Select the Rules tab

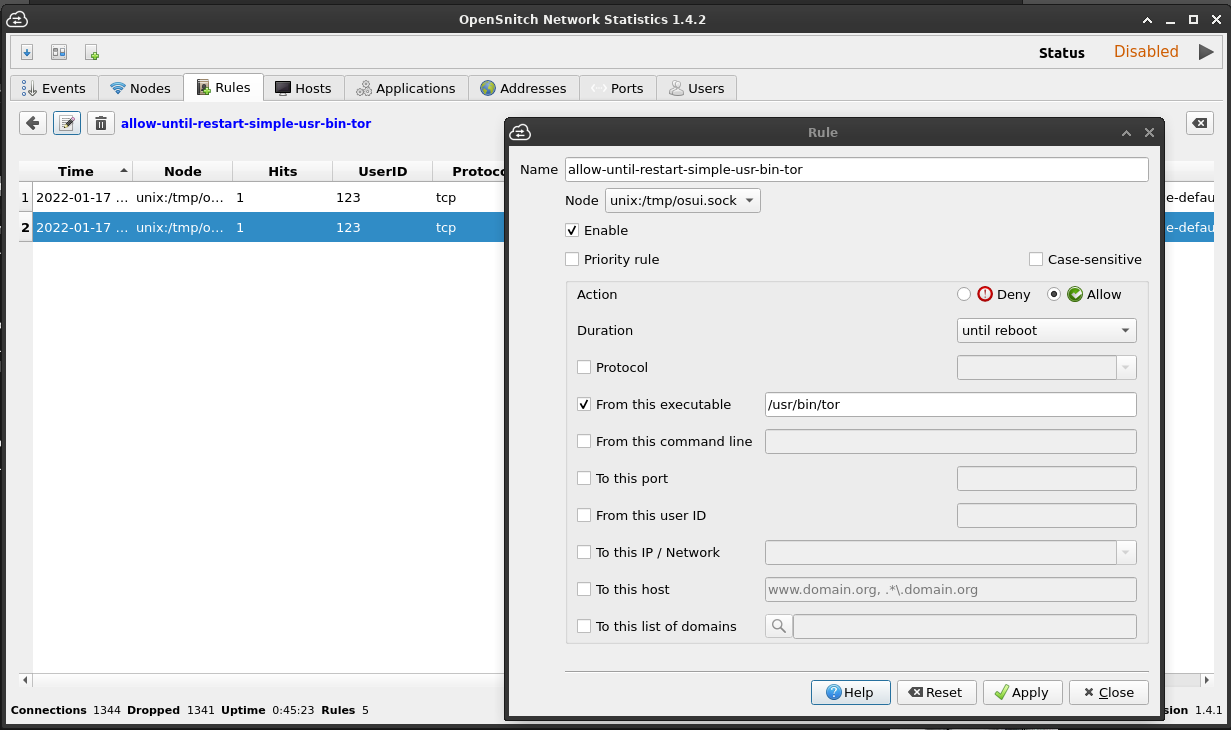tap(223, 87)
